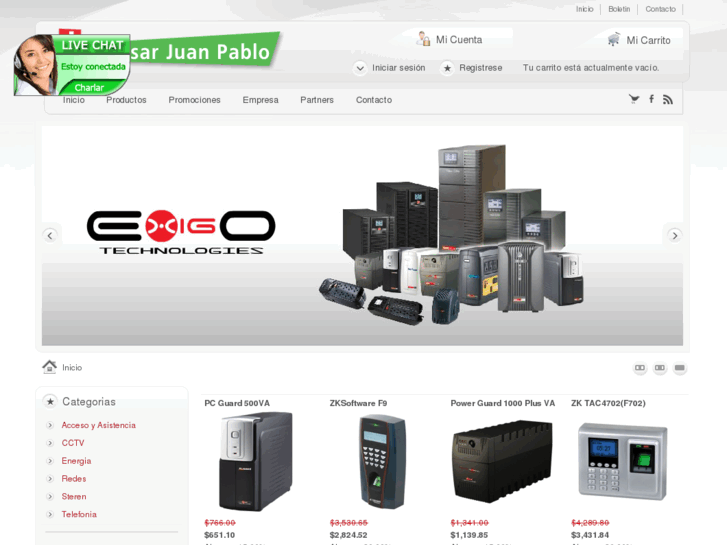
Task: Click the price $651.10
Action: (x=219, y=535)
